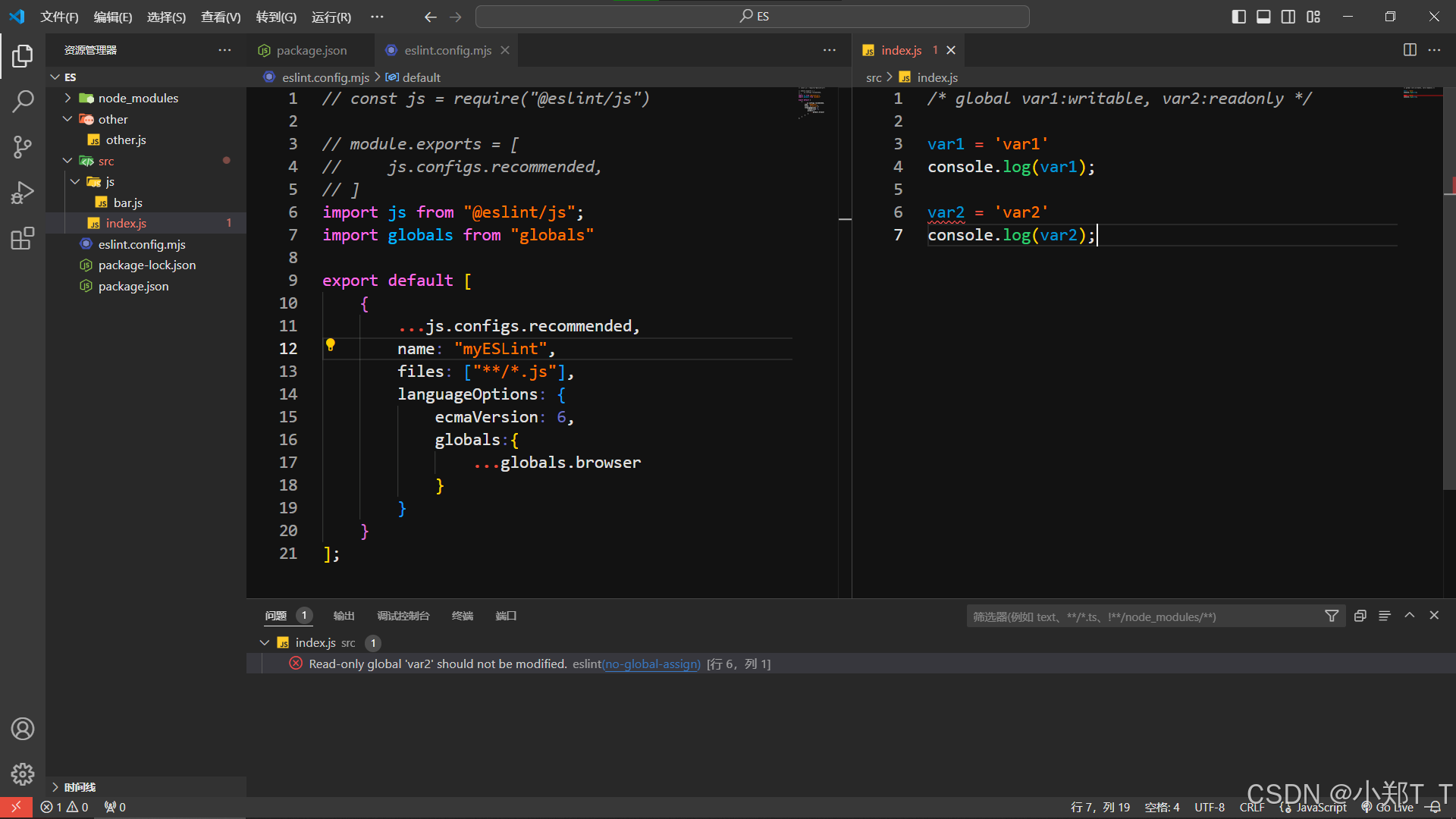The height and width of the screenshot is (819, 1456).
Task: Click the lightbulb code action icon
Action: click(x=331, y=345)
